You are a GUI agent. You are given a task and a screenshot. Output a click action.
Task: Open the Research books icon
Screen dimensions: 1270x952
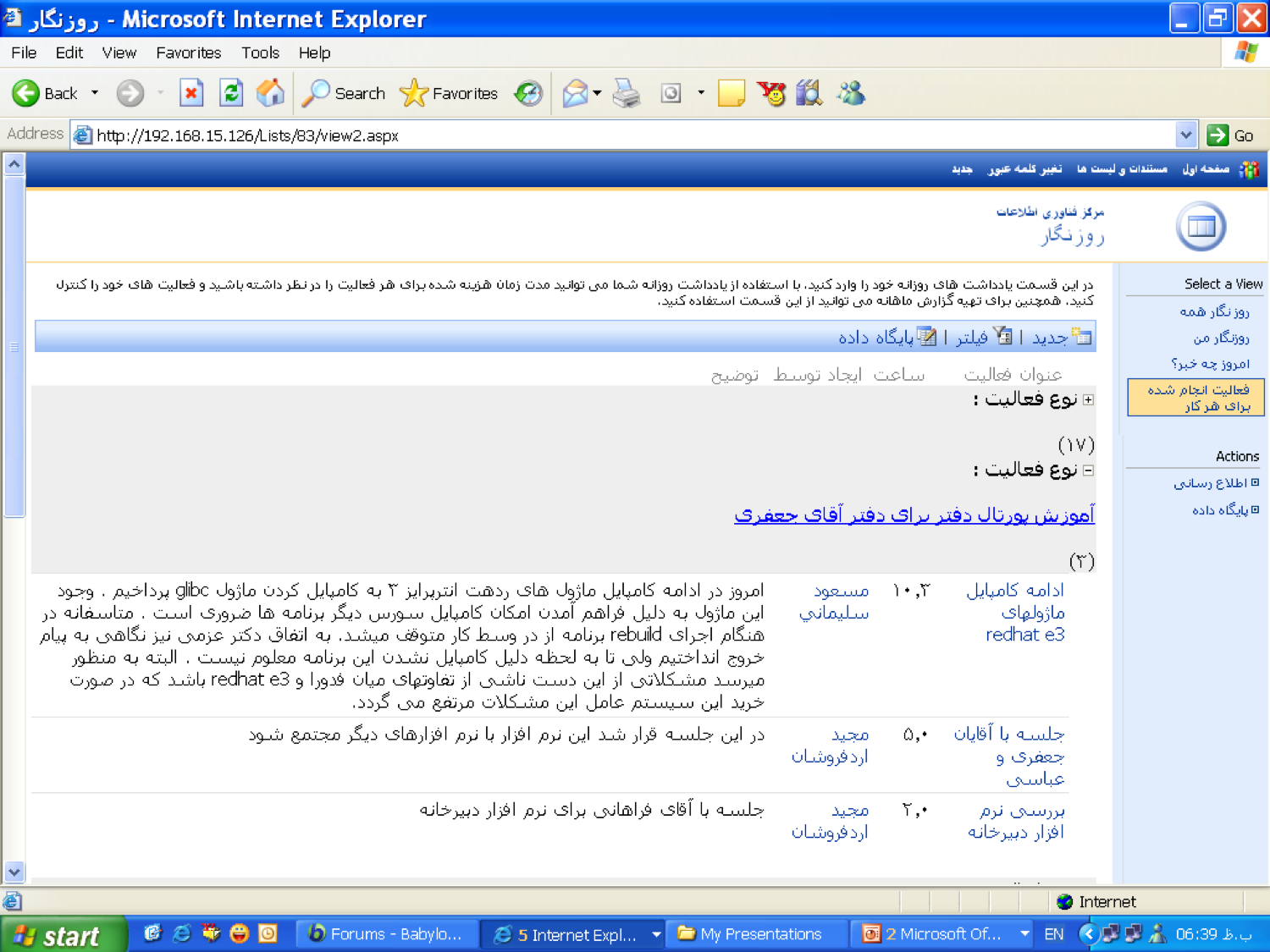point(809,93)
